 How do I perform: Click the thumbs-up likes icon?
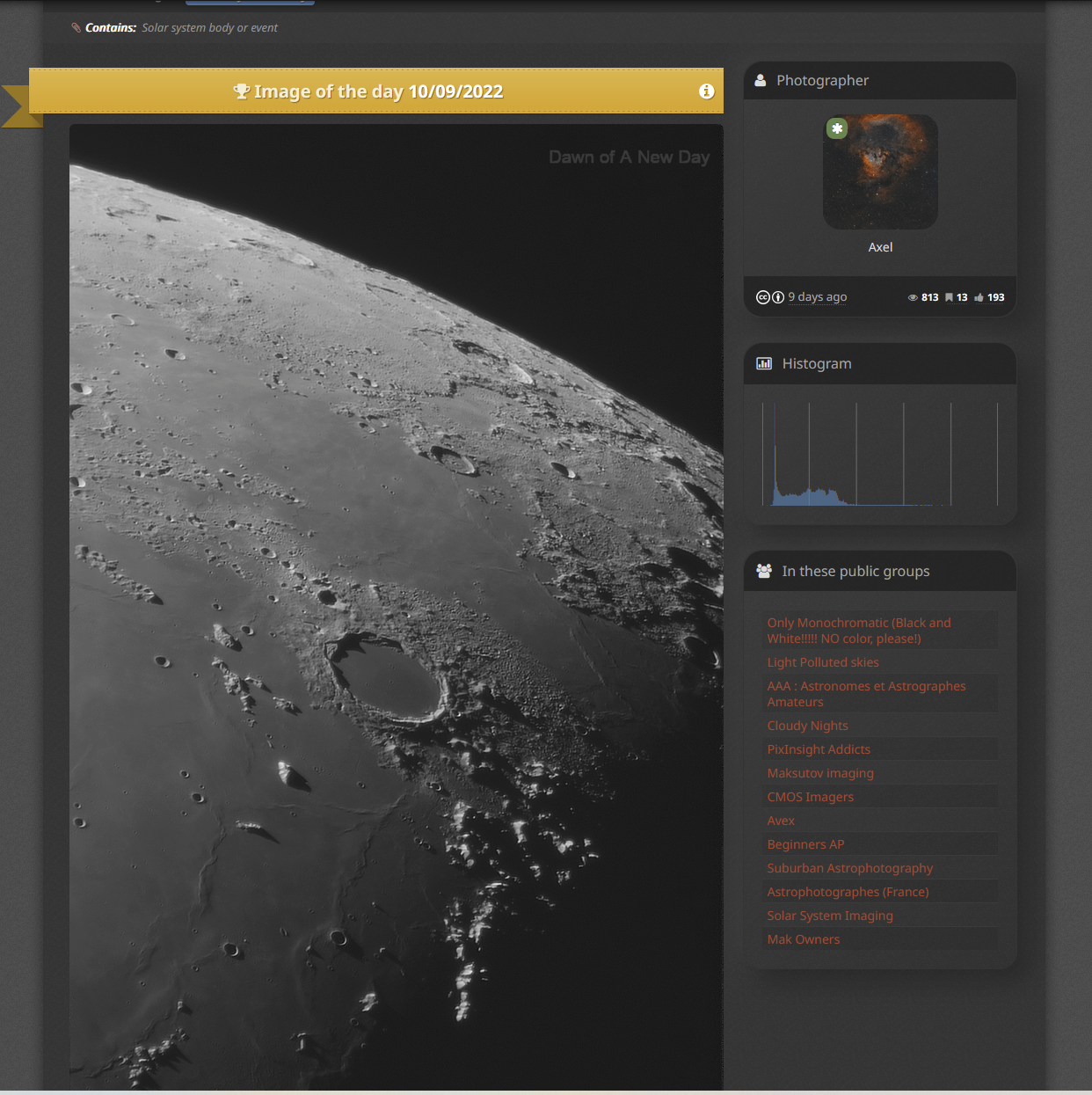tap(979, 297)
